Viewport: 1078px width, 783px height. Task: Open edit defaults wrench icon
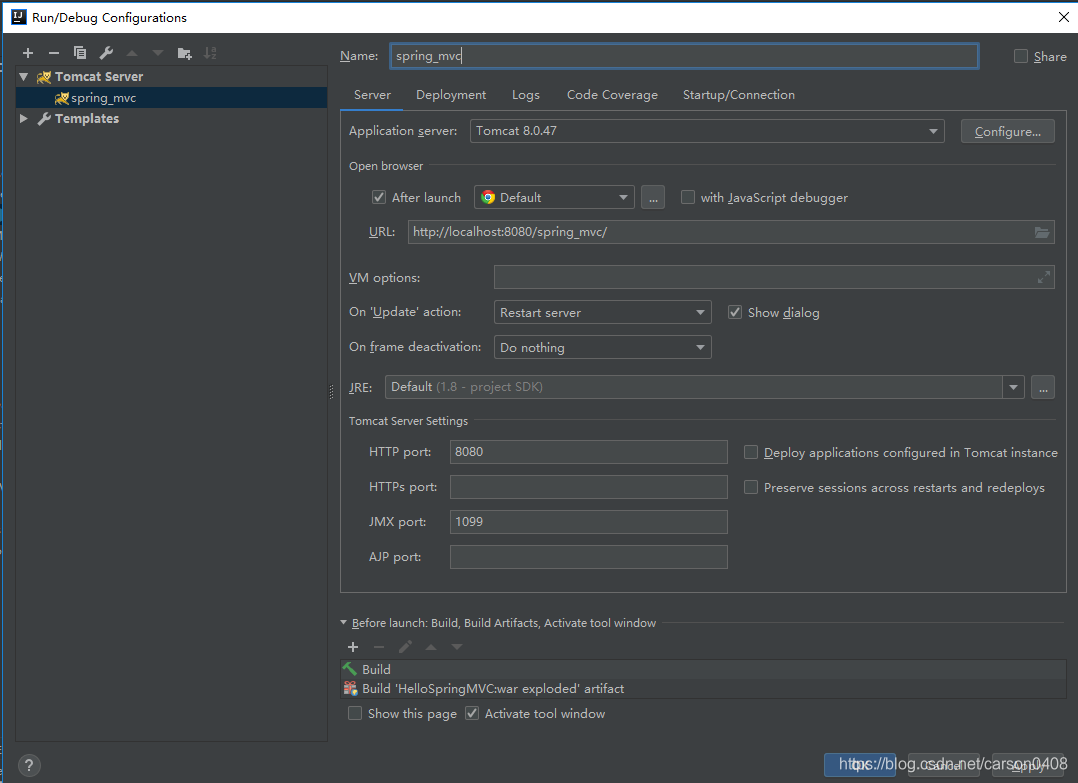pos(106,53)
